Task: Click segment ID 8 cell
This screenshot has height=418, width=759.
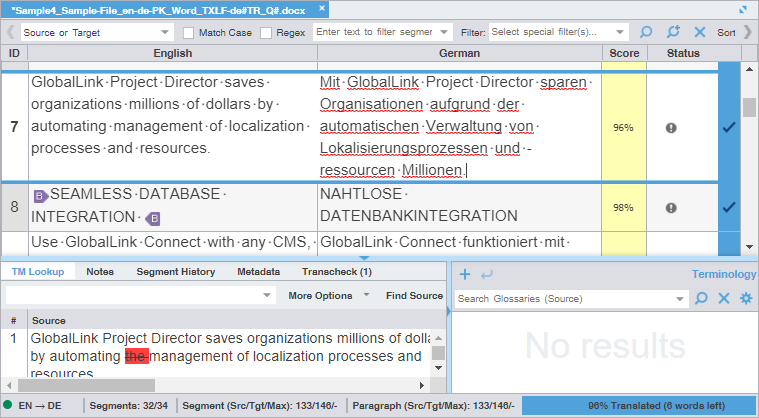Action: pos(15,207)
